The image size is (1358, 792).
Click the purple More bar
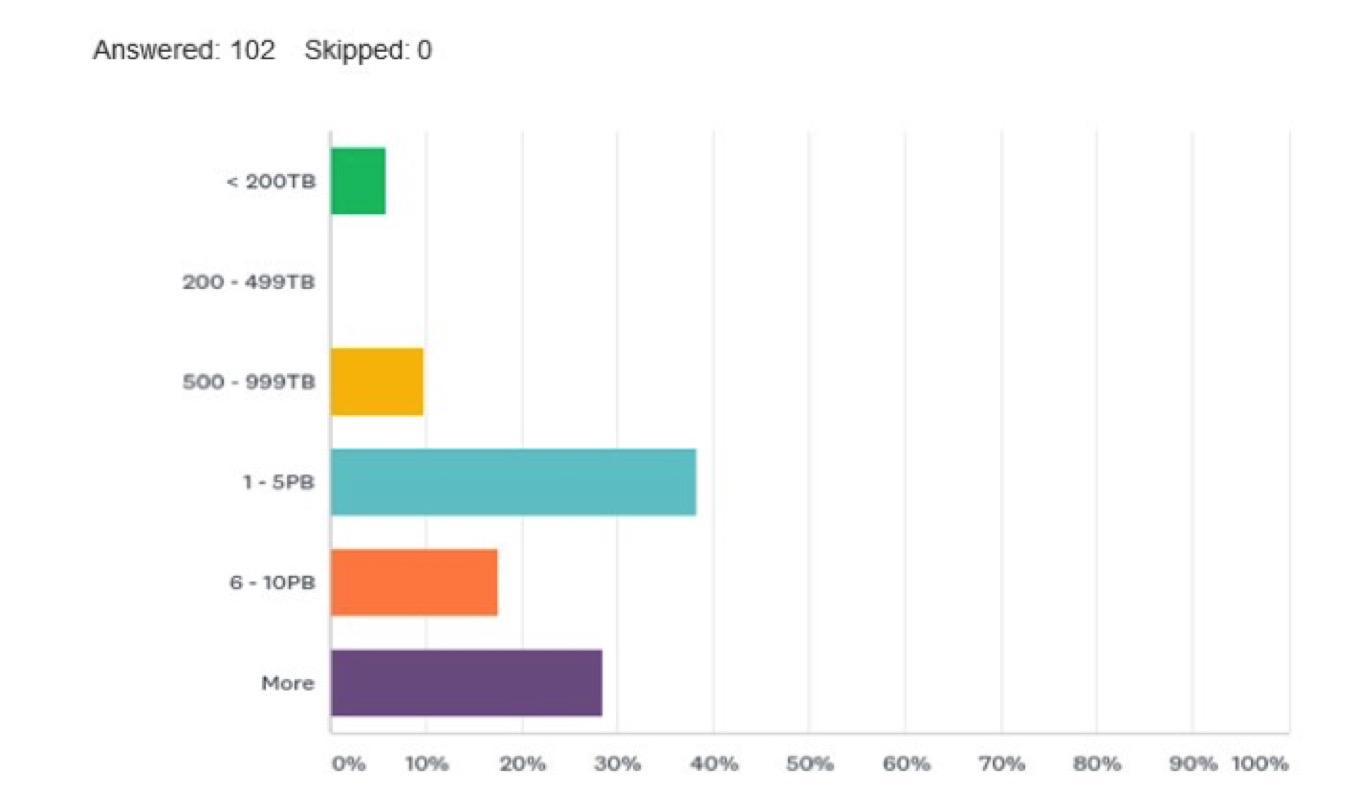466,683
